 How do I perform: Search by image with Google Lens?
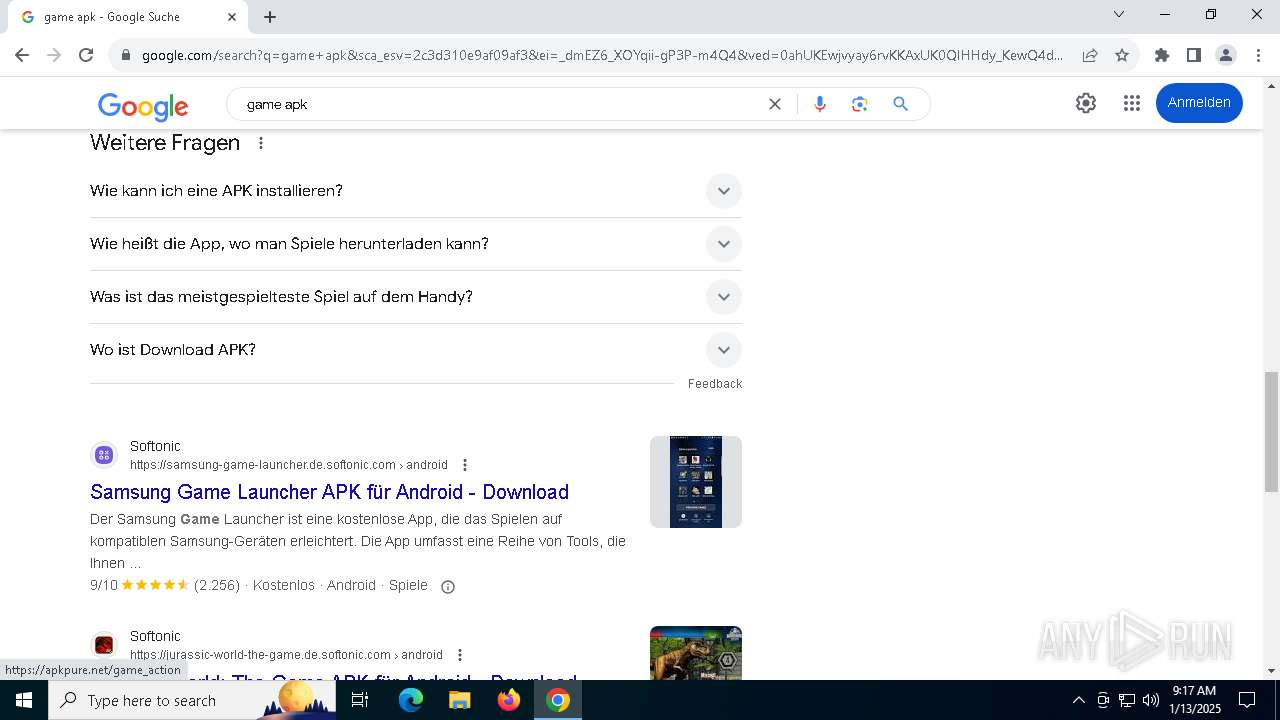tap(859, 104)
